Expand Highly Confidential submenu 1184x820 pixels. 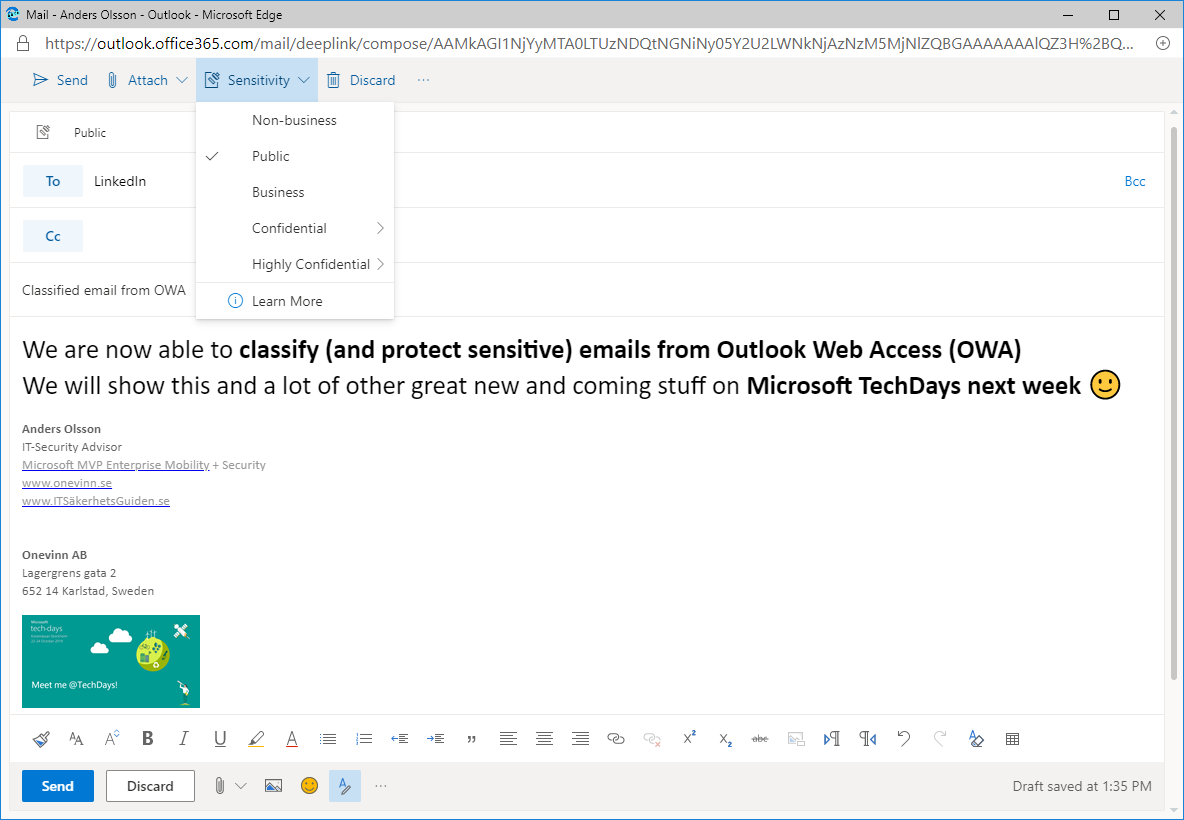[x=294, y=264]
